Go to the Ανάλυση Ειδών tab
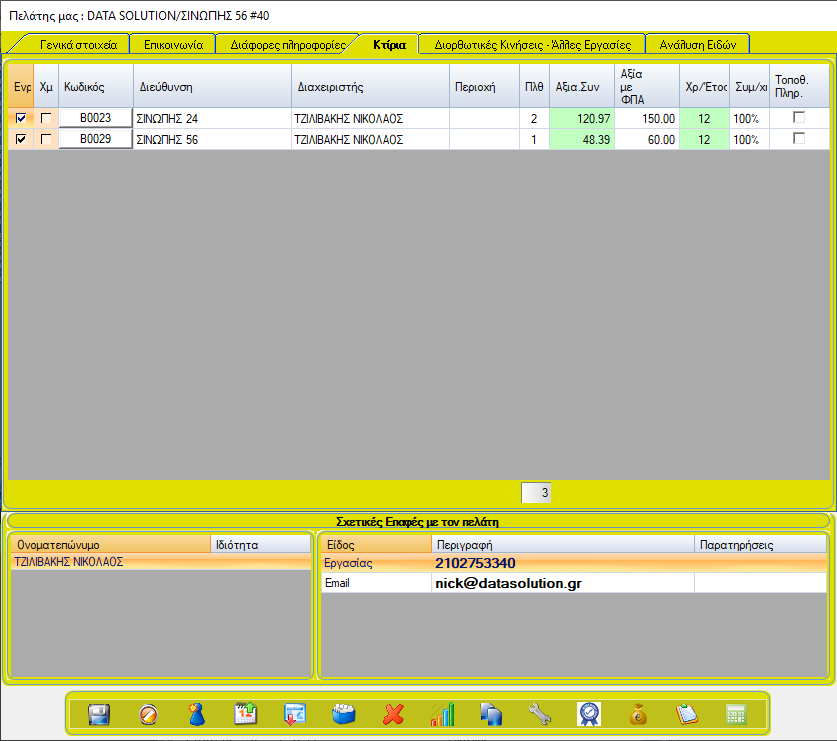Screen dimensions: 837x741 coord(697,45)
